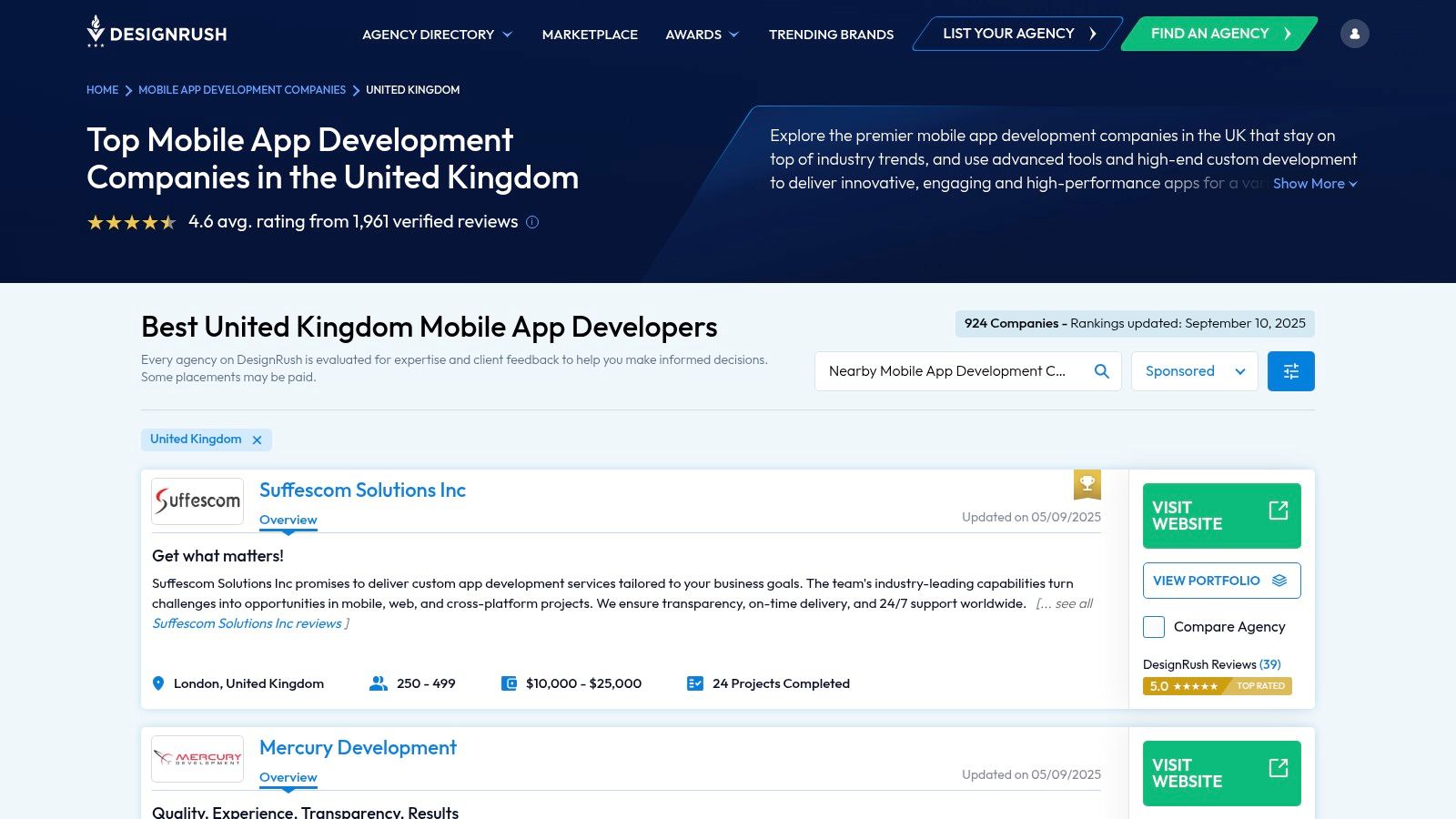Remove the United Kingdom filter tag
Viewport: 1456px width, 819px height.
[x=257, y=440]
